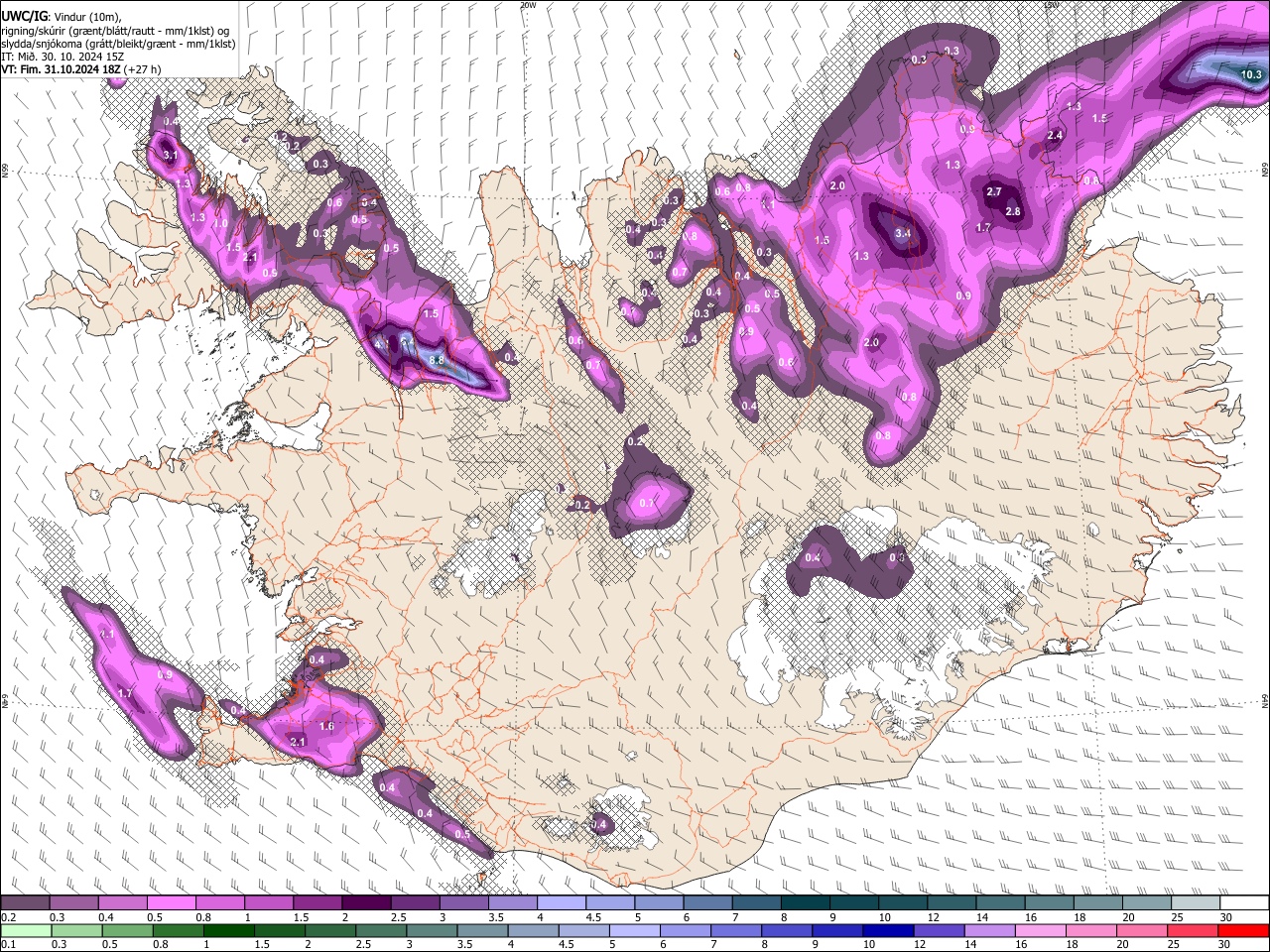Click the 3.1 value in the Westfjords
This screenshot has height=952, width=1270.
[x=170, y=155]
